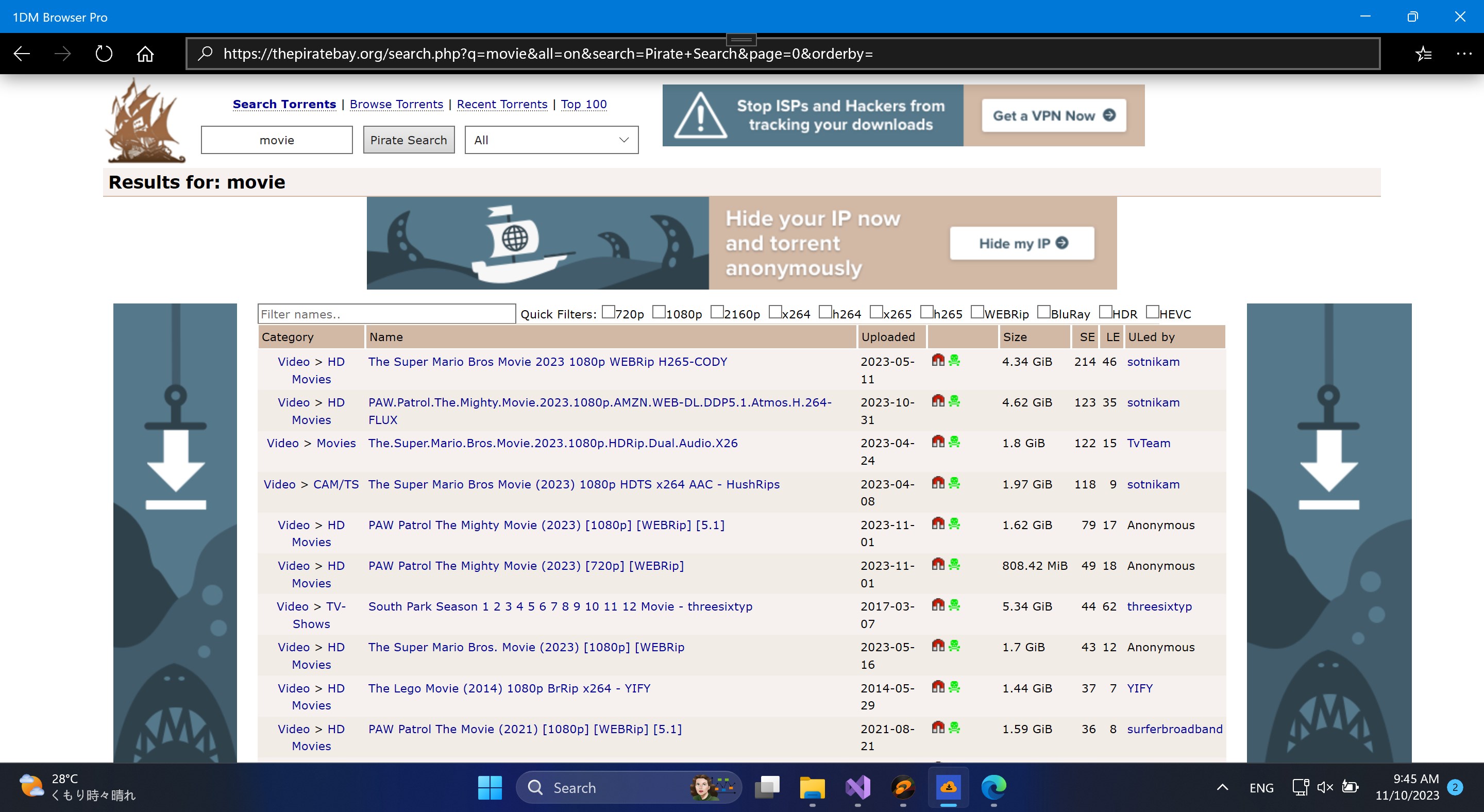Click the Filter names input field
Viewport: 1484px width, 812px height.
[386, 314]
